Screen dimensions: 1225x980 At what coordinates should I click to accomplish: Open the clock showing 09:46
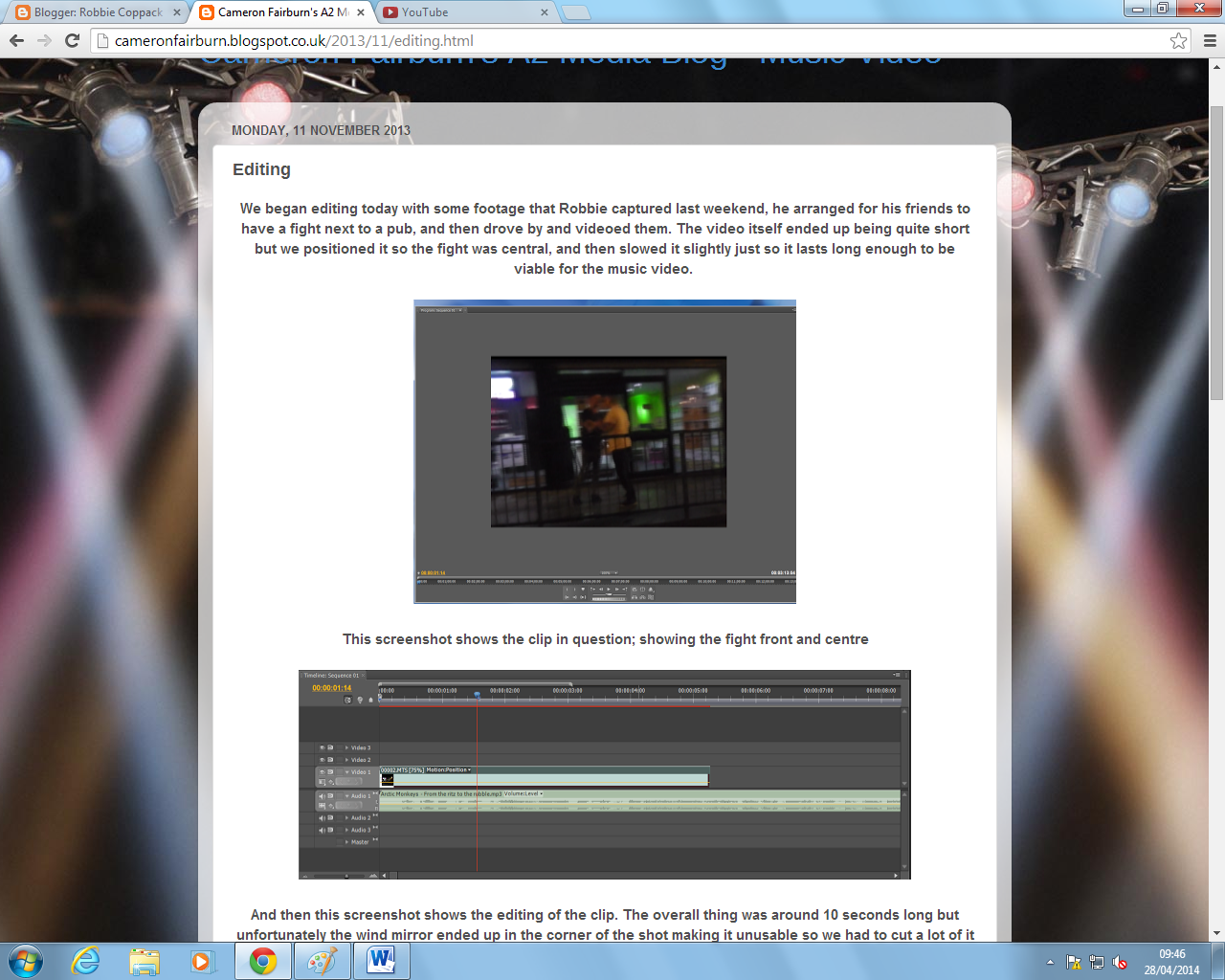[x=1171, y=962]
